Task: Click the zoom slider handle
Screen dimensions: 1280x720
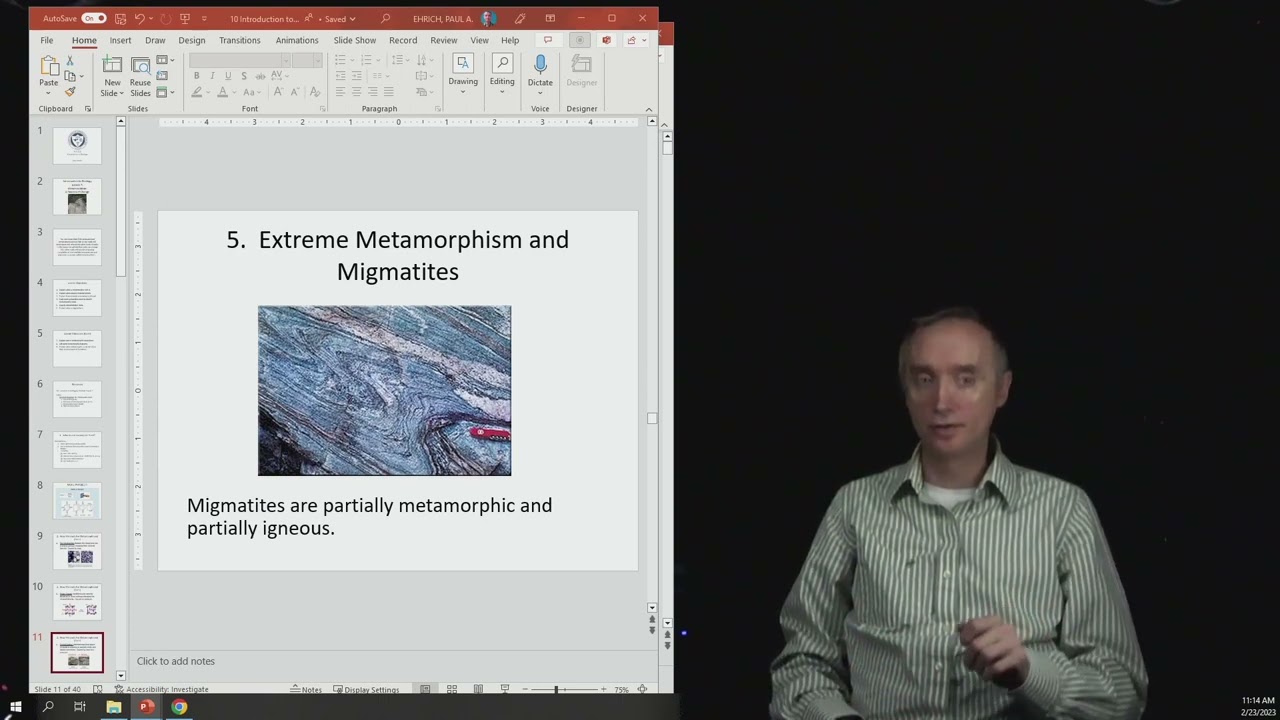Action: [x=556, y=689]
